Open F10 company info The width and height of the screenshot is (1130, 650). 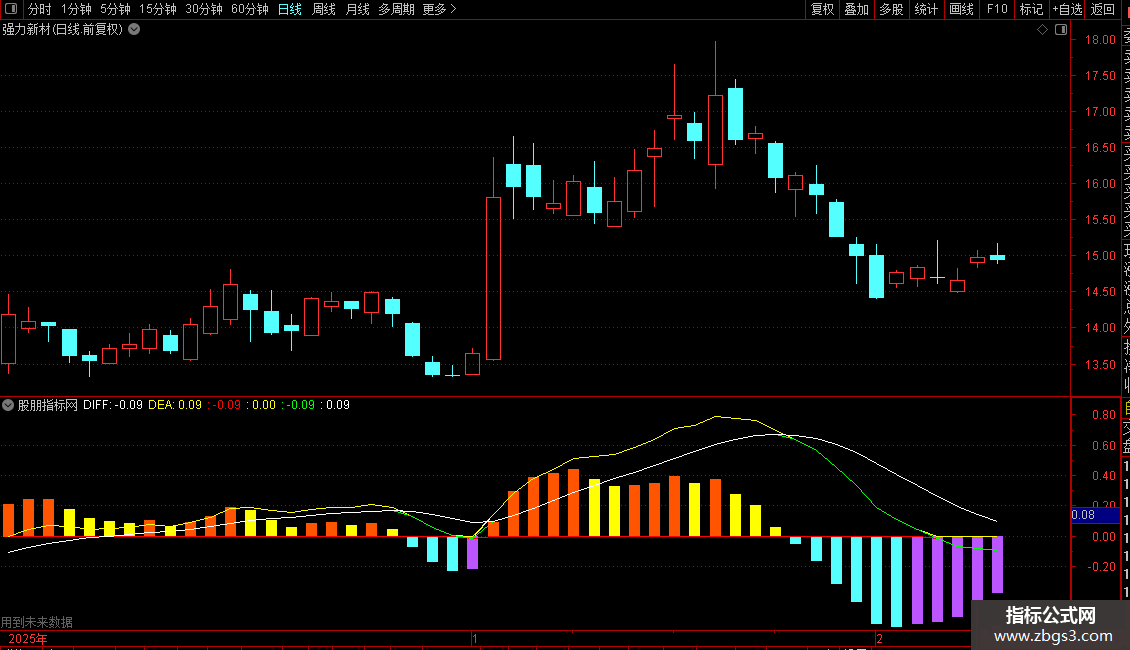[997, 9]
